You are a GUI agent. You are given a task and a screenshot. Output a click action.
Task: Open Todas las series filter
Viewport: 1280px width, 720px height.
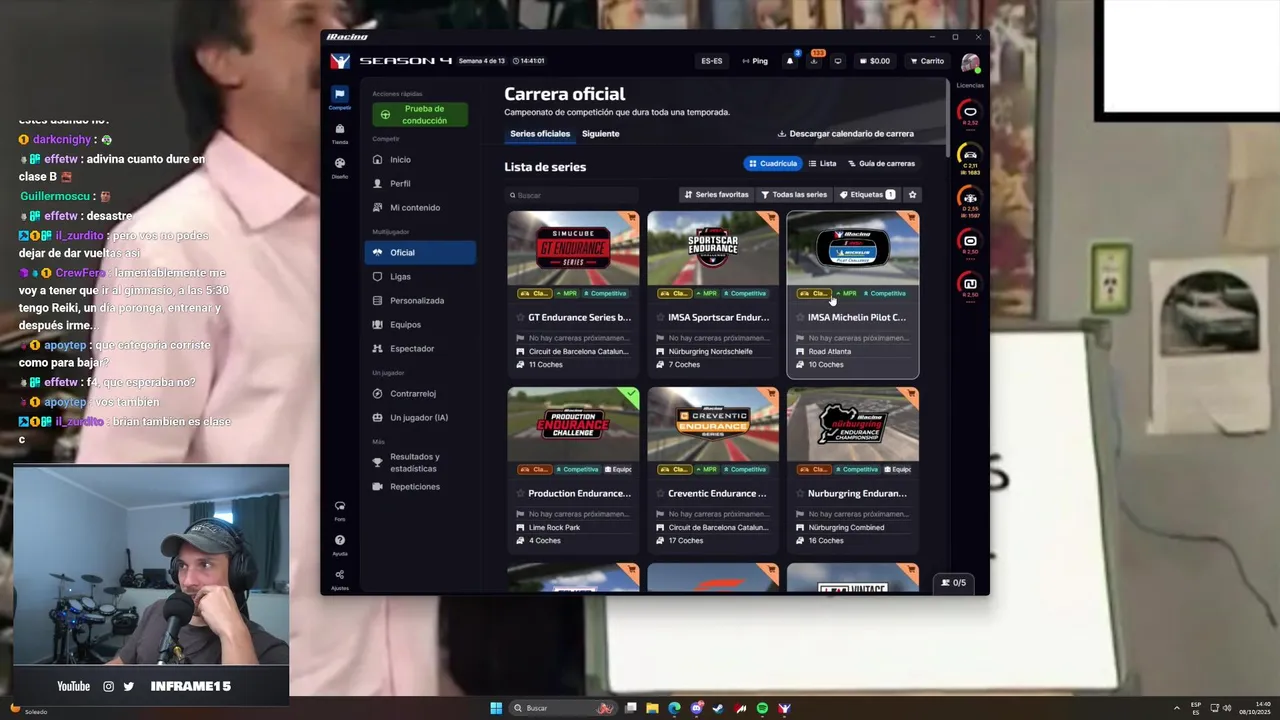tap(794, 194)
